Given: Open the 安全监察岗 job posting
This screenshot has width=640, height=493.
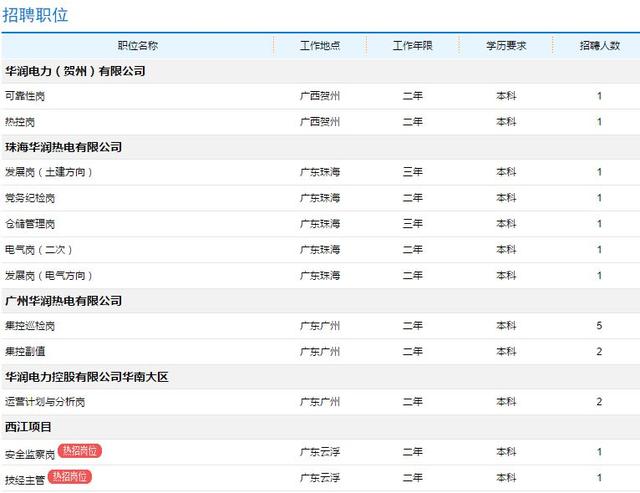Looking at the screenshot, I should (30, 454).
